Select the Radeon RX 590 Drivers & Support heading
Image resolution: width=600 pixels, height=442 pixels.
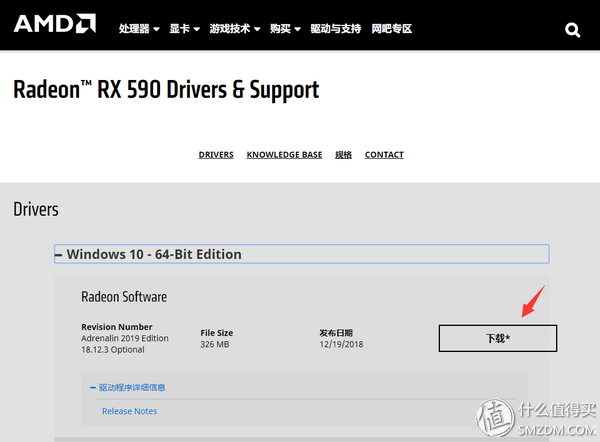coord(166,90)
